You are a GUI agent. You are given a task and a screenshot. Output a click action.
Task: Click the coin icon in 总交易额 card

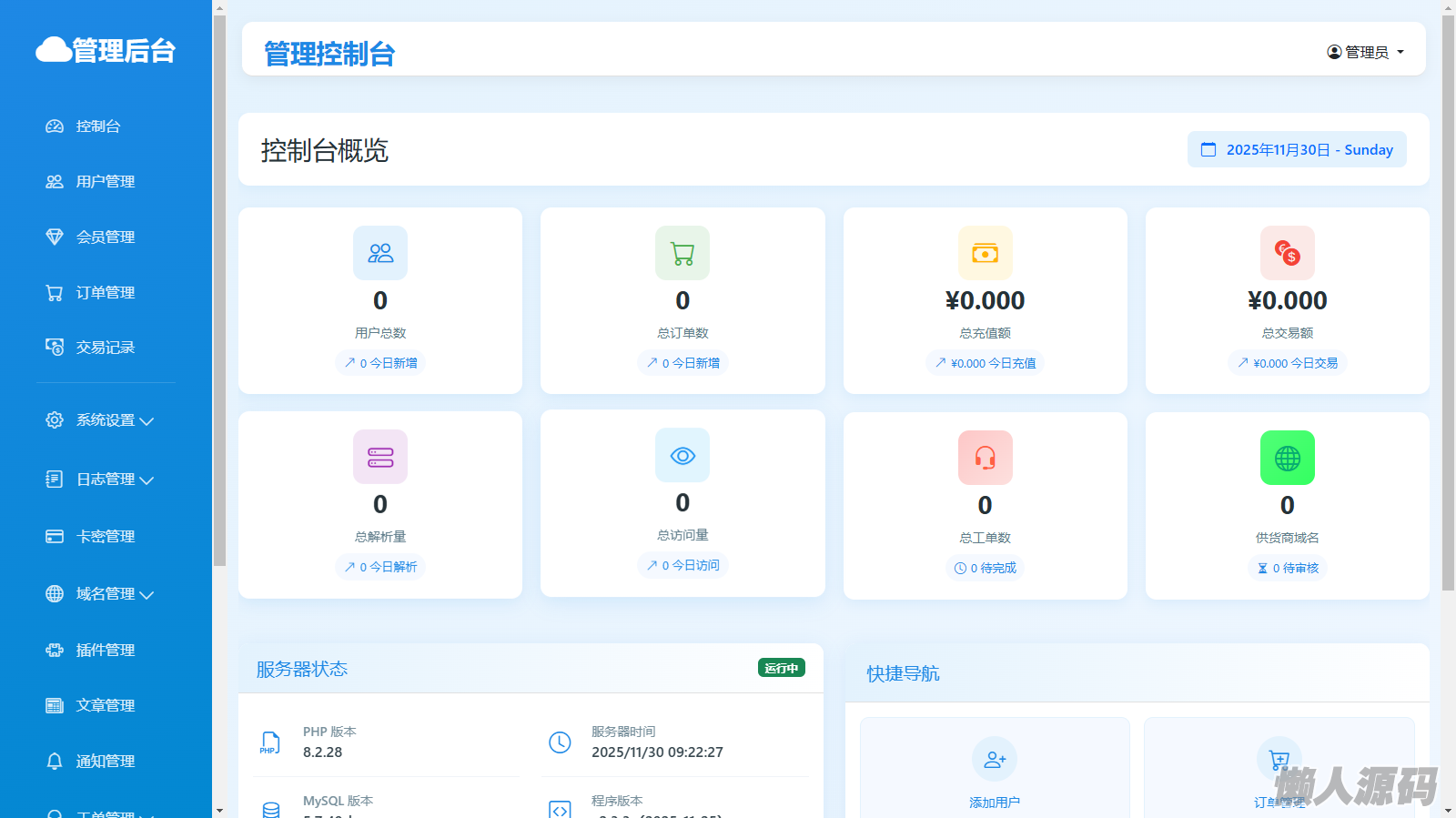tap(1287, 253)
